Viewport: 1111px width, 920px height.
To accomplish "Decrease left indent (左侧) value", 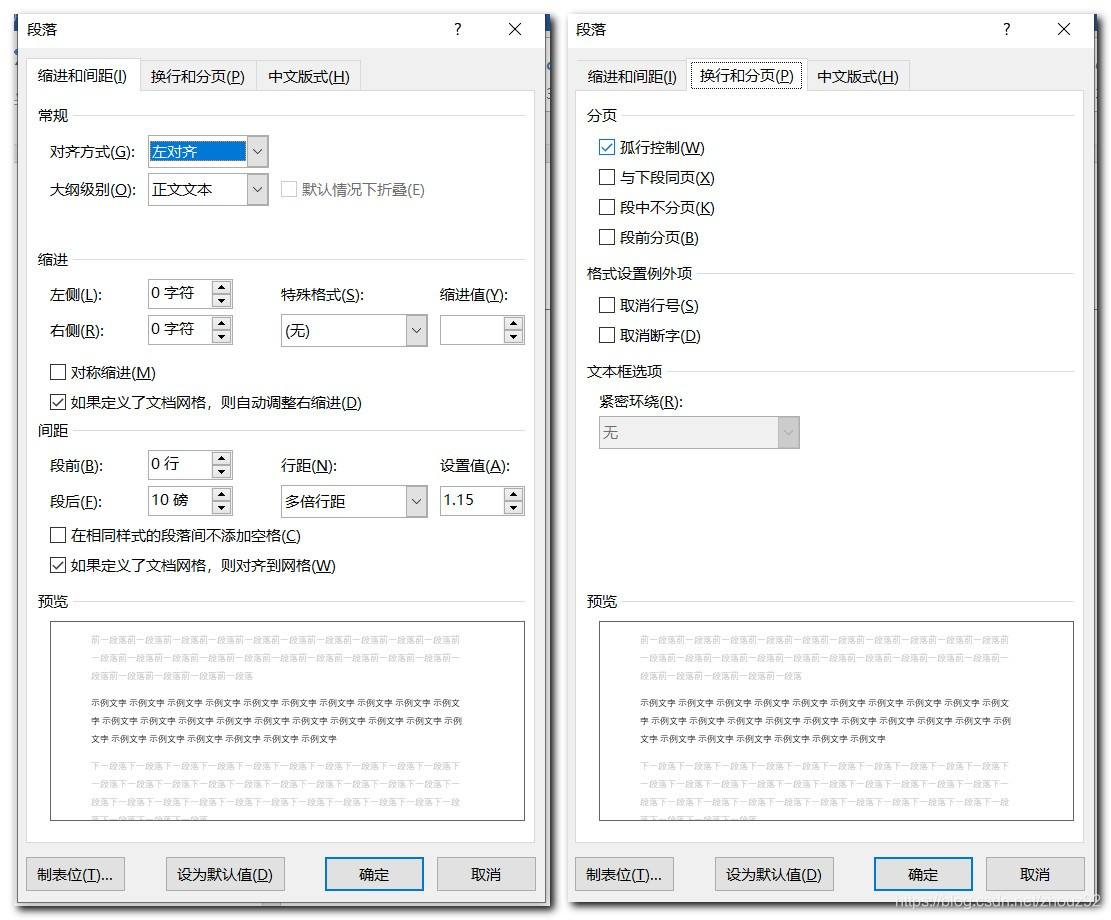I will click(x=222, y=301).
